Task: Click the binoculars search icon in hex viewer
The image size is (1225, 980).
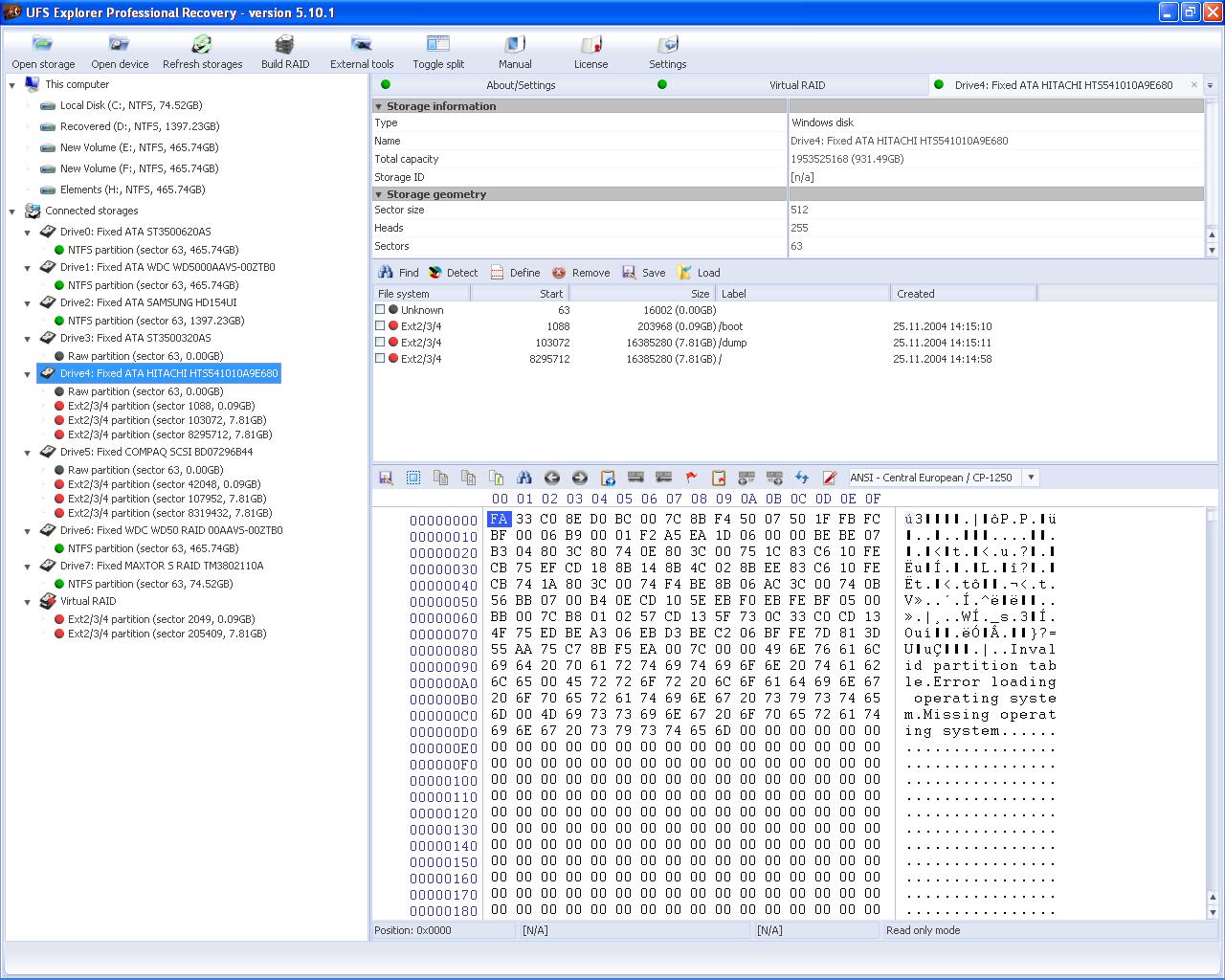Action: click(524, 478)
